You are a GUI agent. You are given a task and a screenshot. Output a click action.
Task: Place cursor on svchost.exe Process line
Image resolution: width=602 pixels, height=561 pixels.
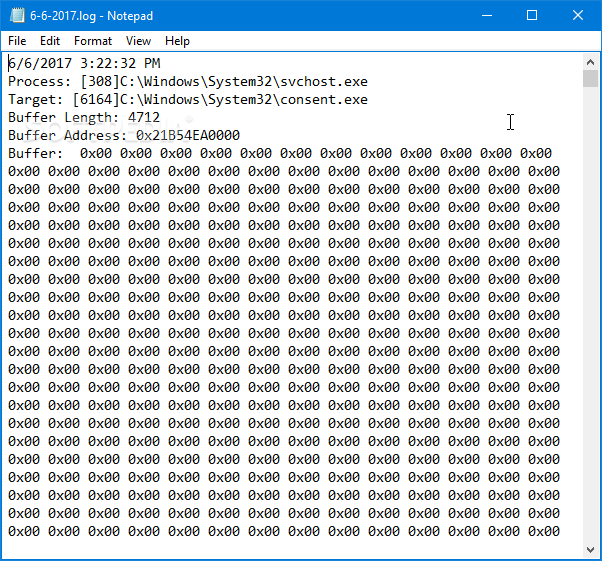[188, 81]
